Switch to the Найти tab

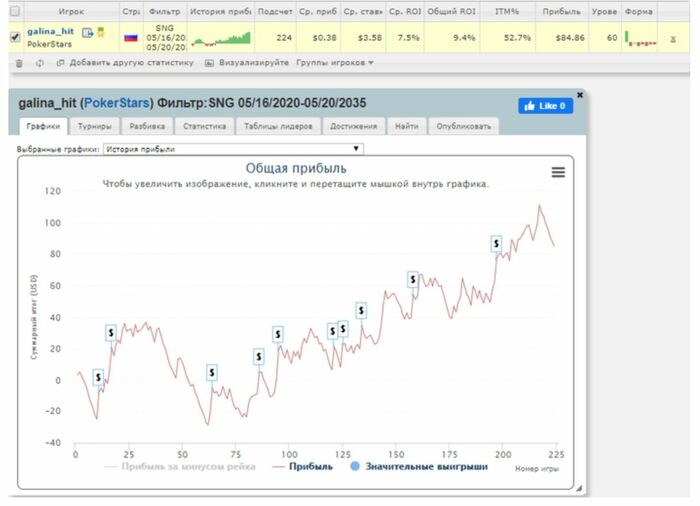pos(407,126)
